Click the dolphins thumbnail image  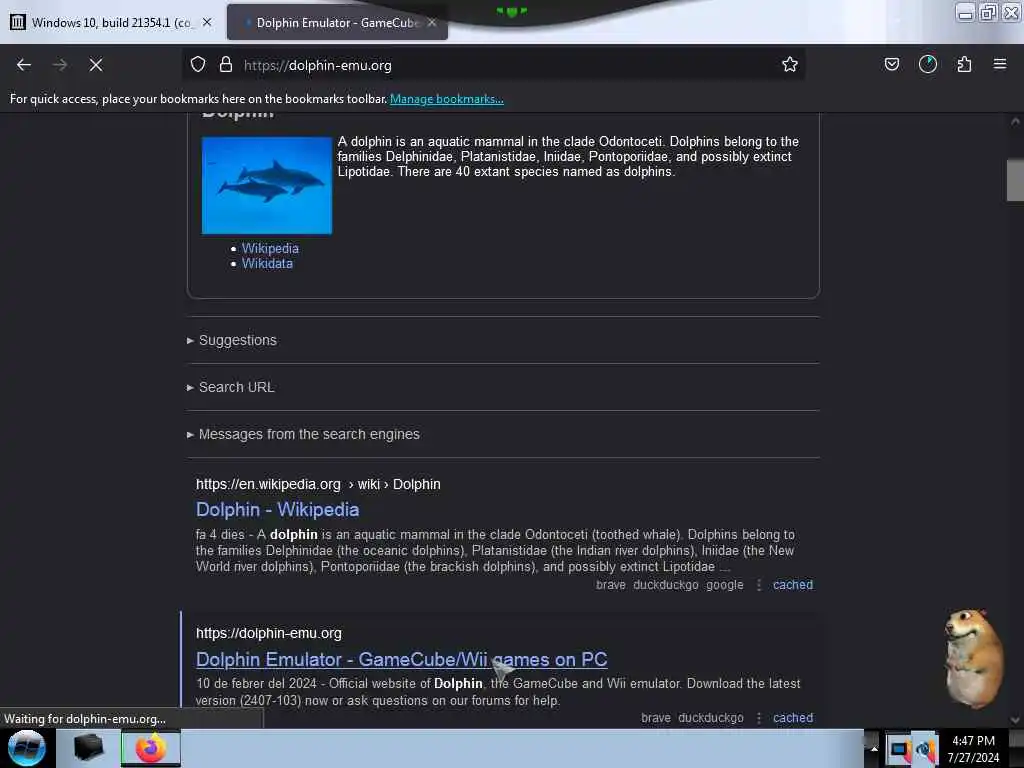[266, 185]
